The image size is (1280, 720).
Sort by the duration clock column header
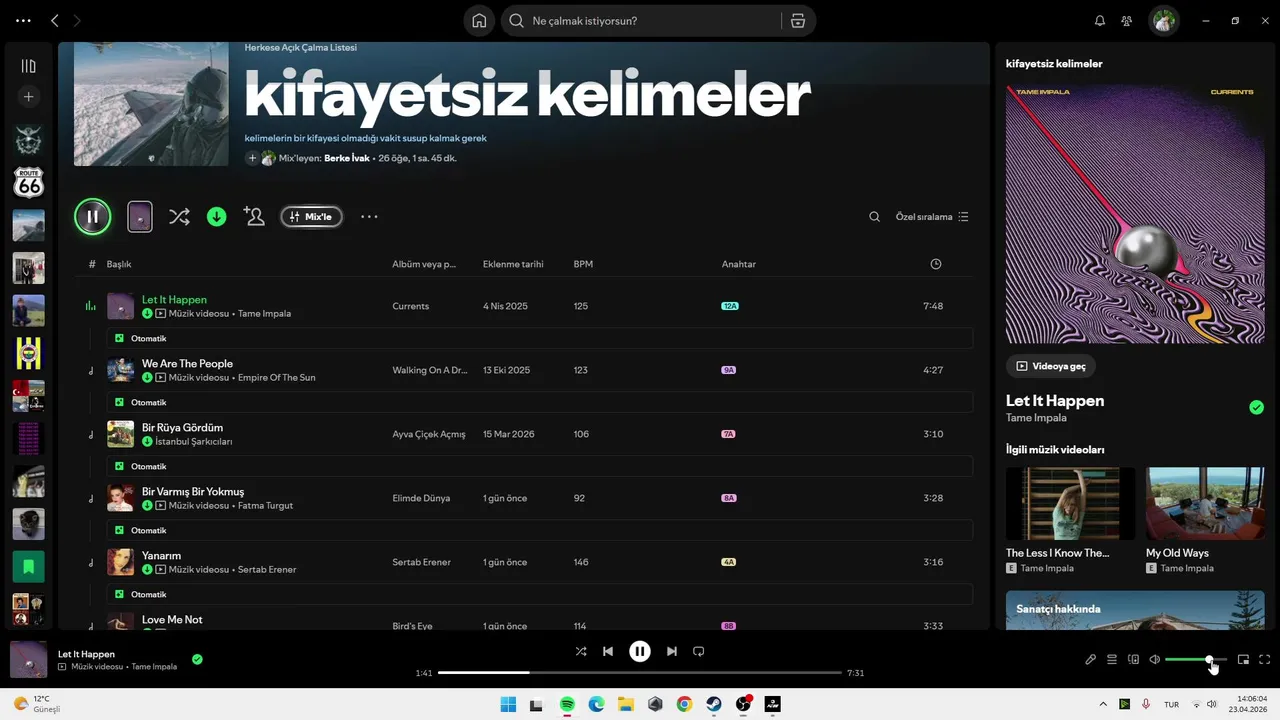pos(936,264)
